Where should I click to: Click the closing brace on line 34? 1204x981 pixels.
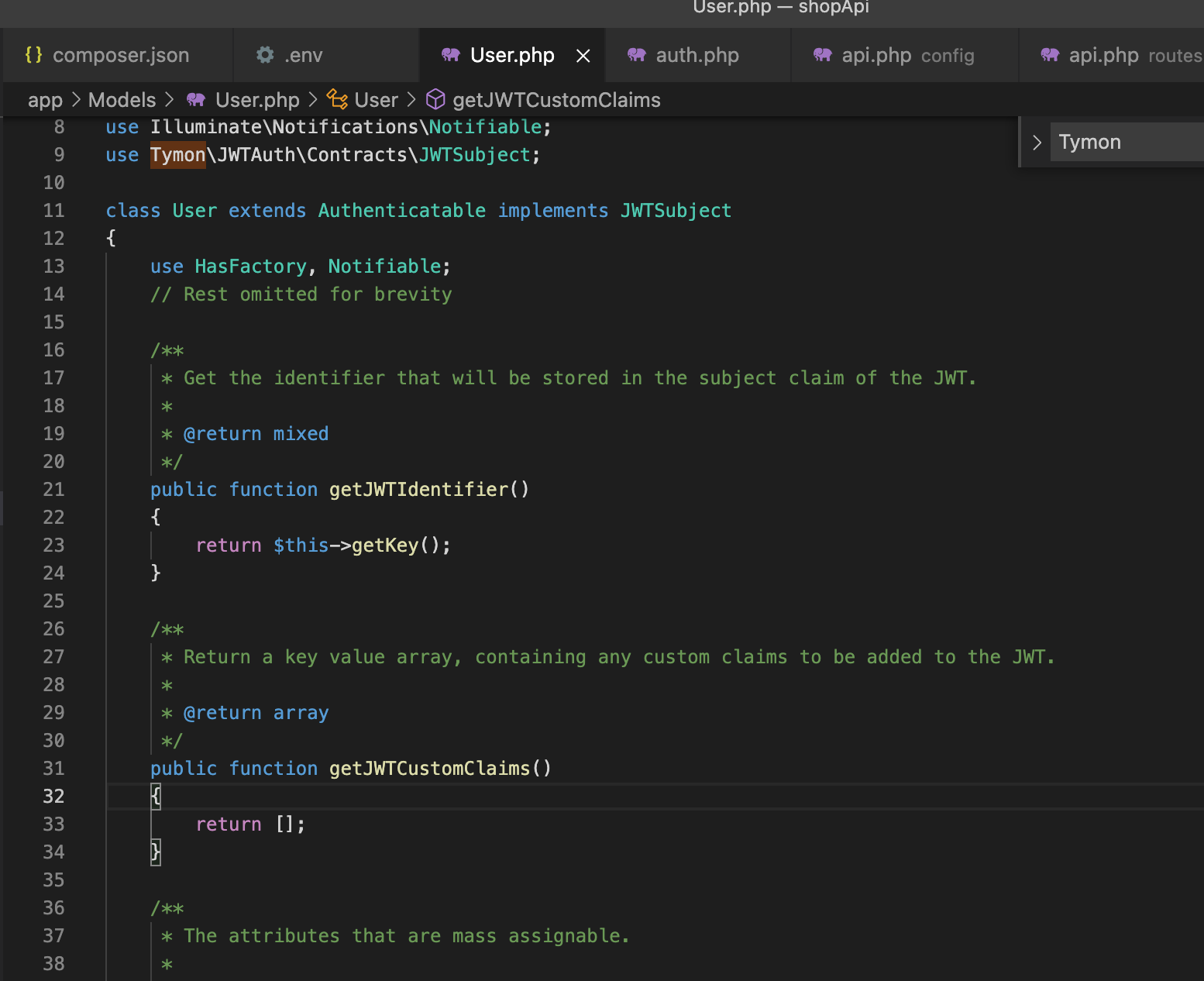point(156,852)
